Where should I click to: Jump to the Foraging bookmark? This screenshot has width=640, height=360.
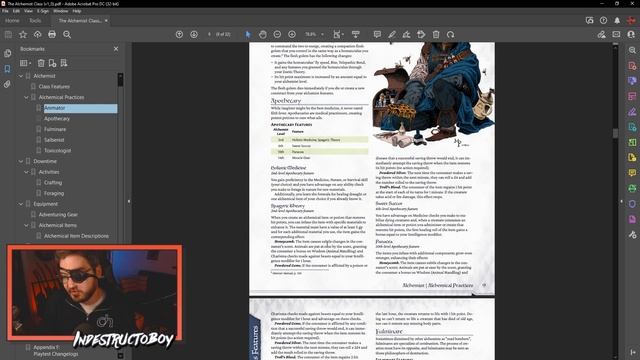(x=54, y=193)
